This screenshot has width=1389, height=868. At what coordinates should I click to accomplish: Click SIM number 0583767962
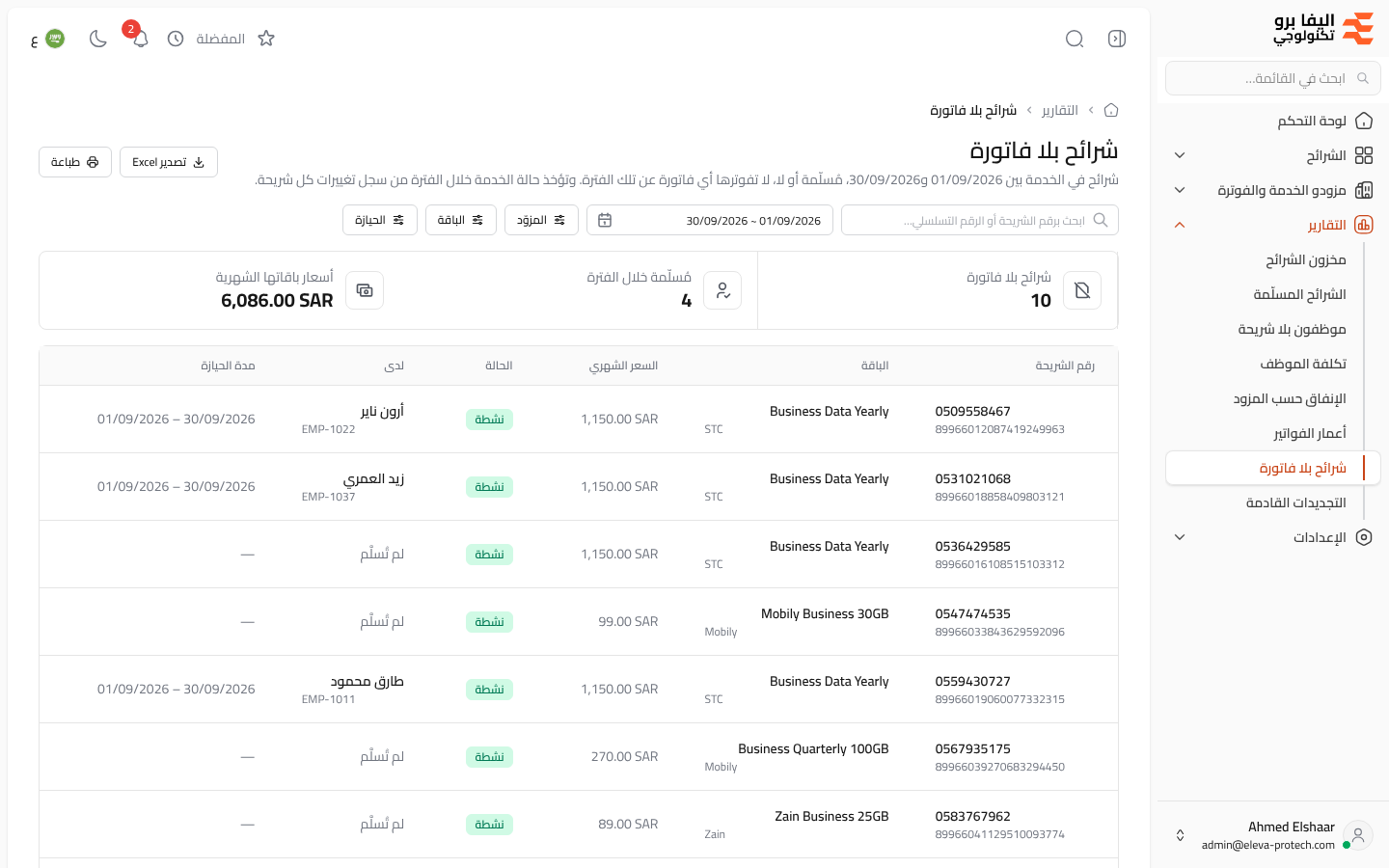[x=973, y=816]
